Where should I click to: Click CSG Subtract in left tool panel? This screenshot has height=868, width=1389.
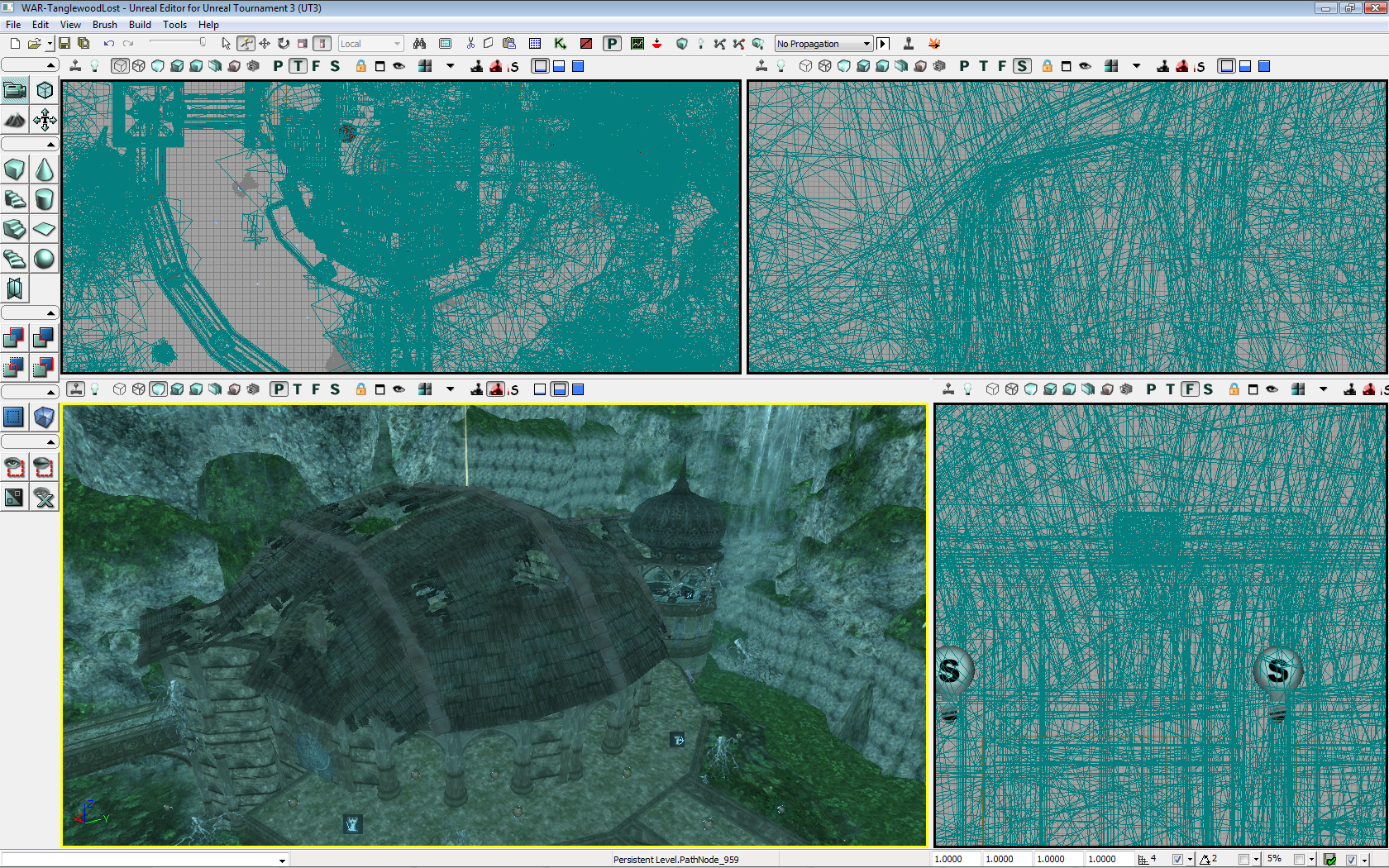pos(45,337)
